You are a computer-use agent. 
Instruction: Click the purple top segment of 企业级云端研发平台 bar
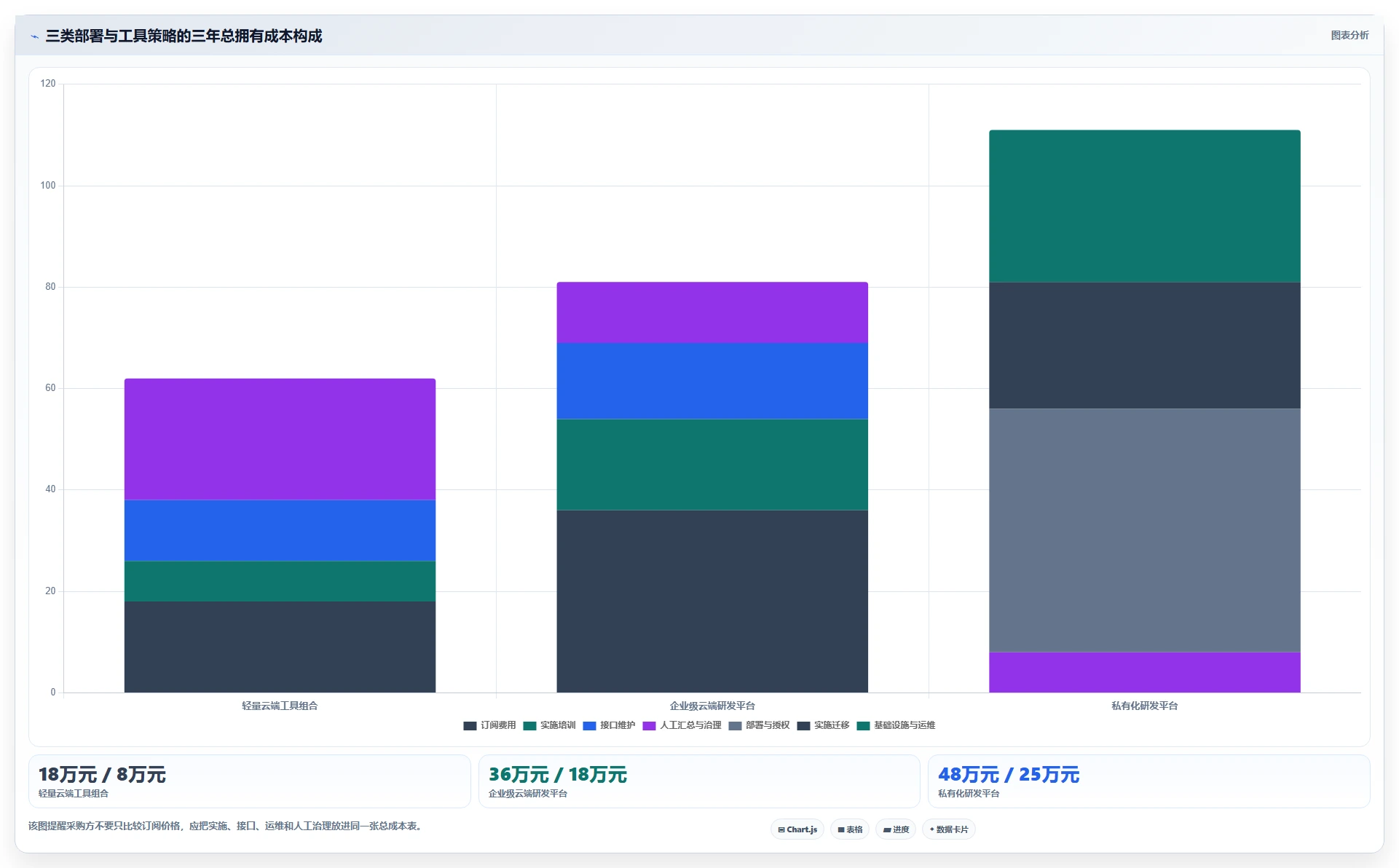point(712,313)
